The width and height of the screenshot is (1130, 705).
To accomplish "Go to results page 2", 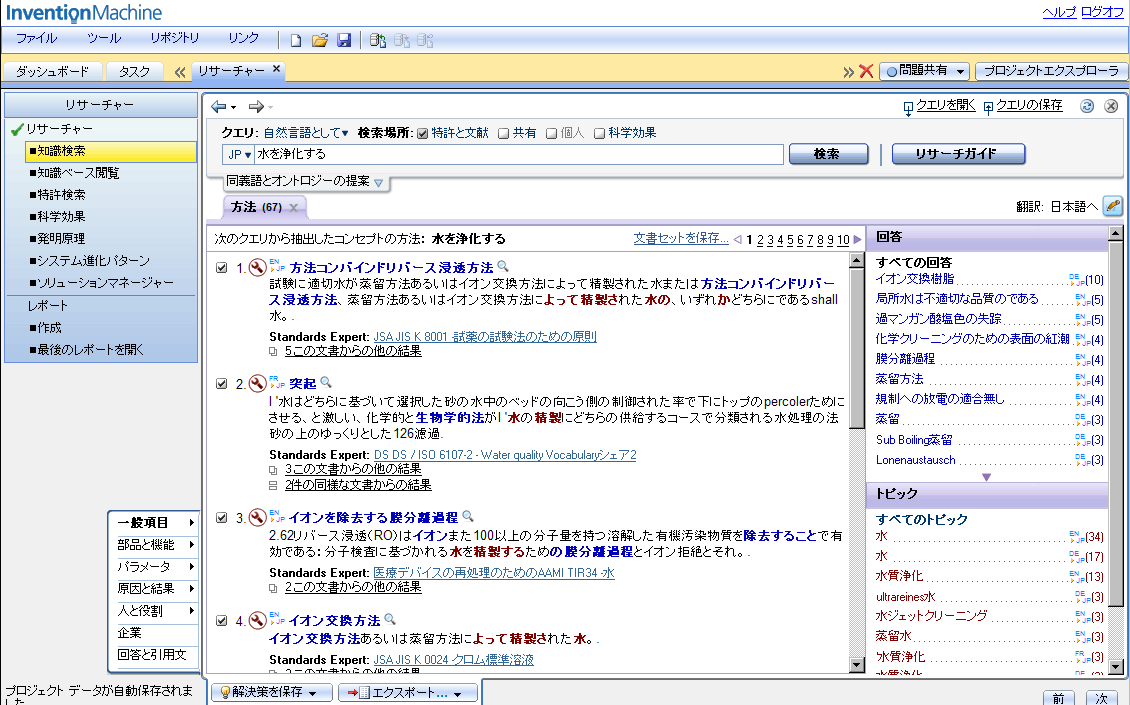I will click(x=760, y=240).
